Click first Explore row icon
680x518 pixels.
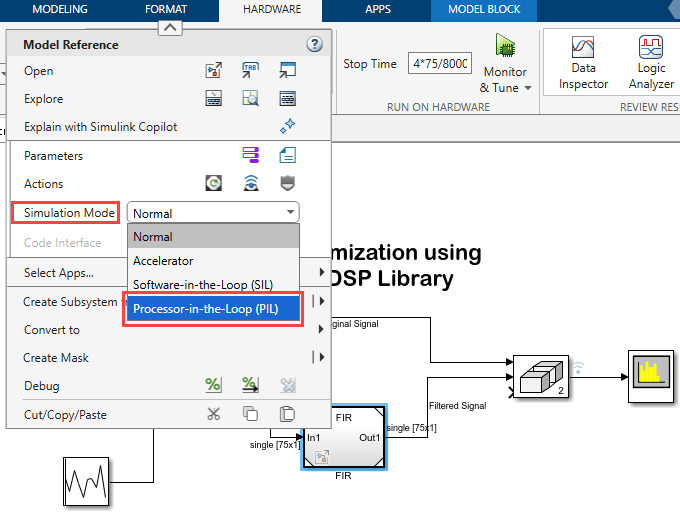point(213,98)
